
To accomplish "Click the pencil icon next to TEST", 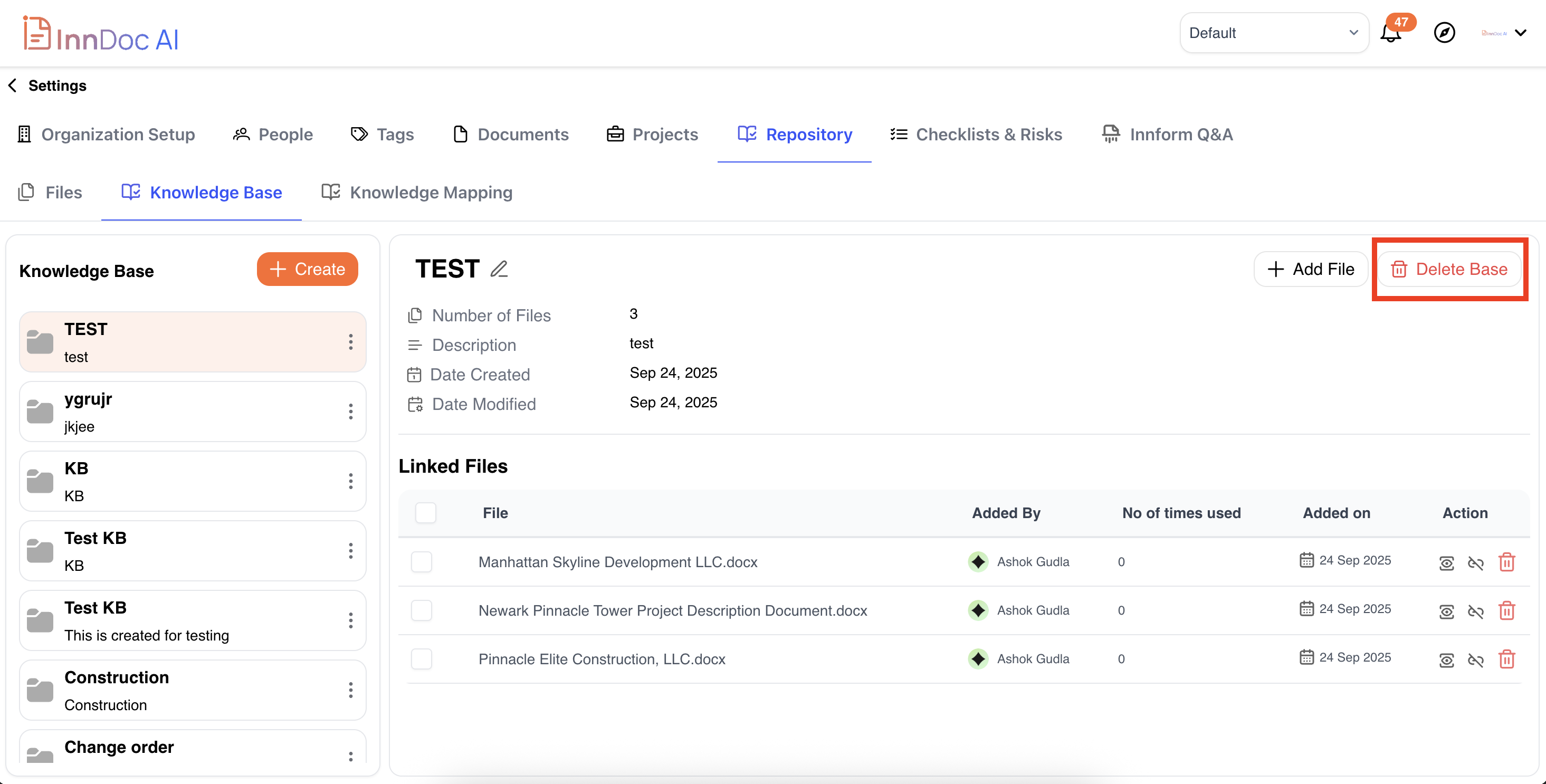I will coord(499,269).
